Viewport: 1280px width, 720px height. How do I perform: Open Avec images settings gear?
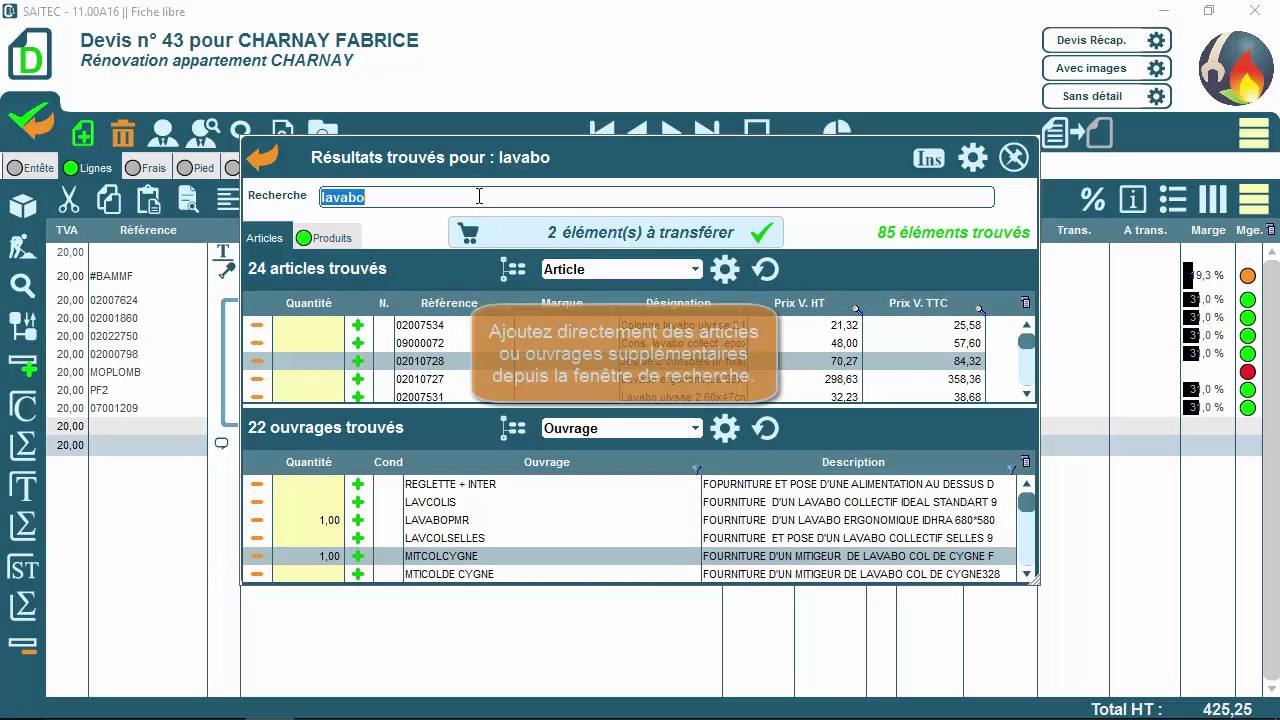(1156, 69)
